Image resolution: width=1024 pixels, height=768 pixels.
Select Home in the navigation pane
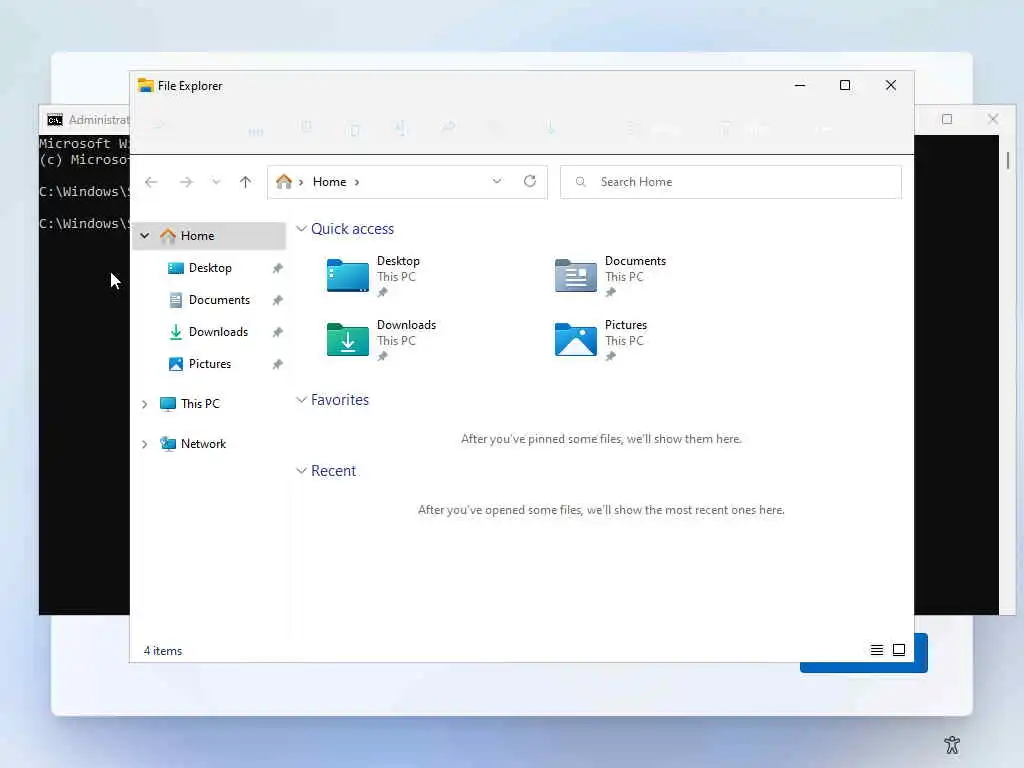pos(209,236)
